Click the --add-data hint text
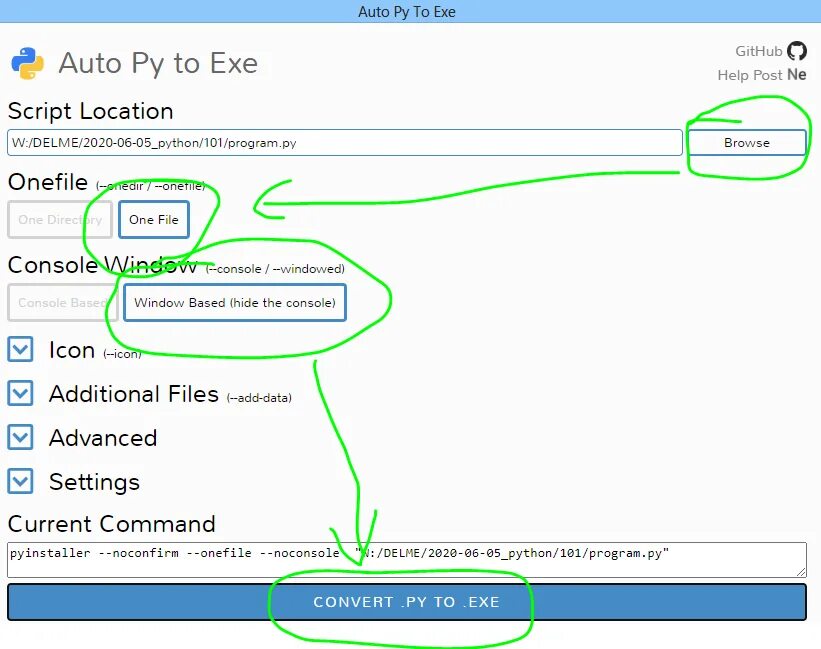The width and height of the screenshot is (821, 649). point(259,398)
